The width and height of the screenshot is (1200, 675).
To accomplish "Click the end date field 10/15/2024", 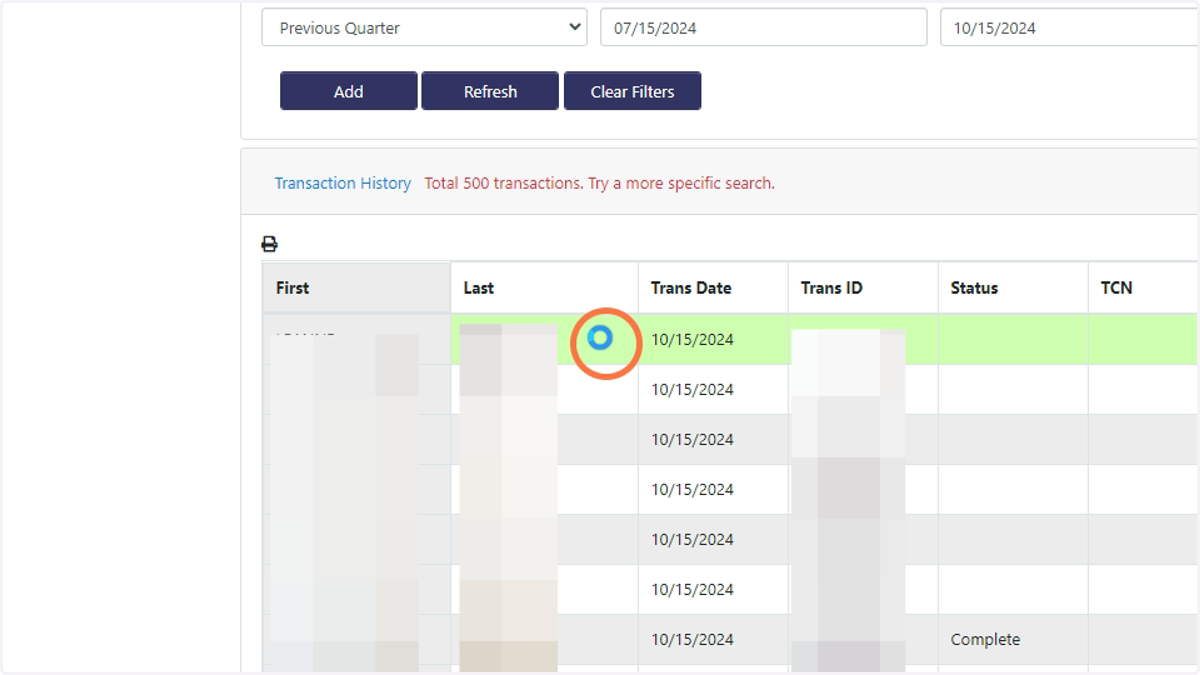I will [x=1069, y=28].
